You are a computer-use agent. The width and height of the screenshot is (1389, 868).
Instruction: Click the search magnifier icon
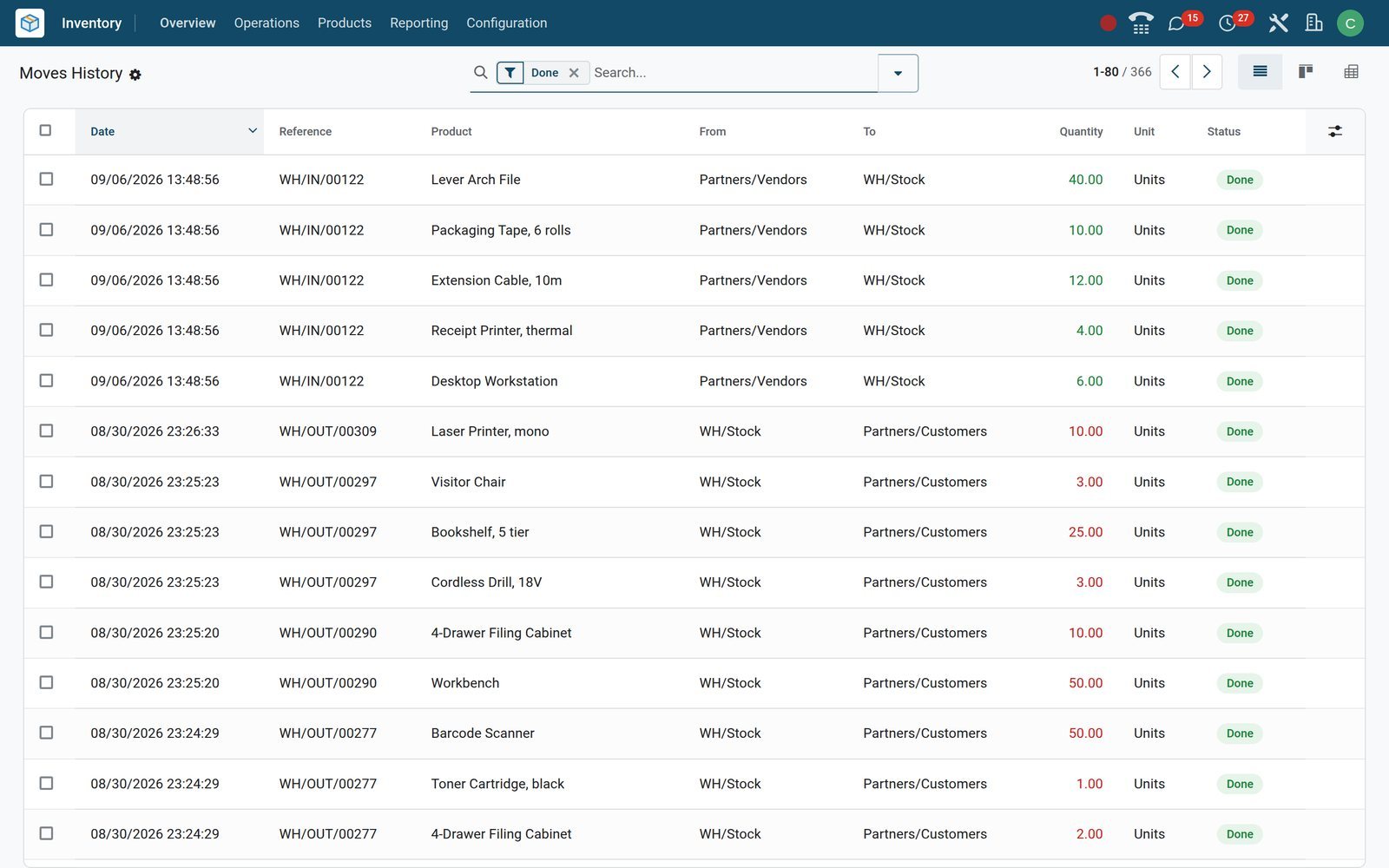(481, 72)
